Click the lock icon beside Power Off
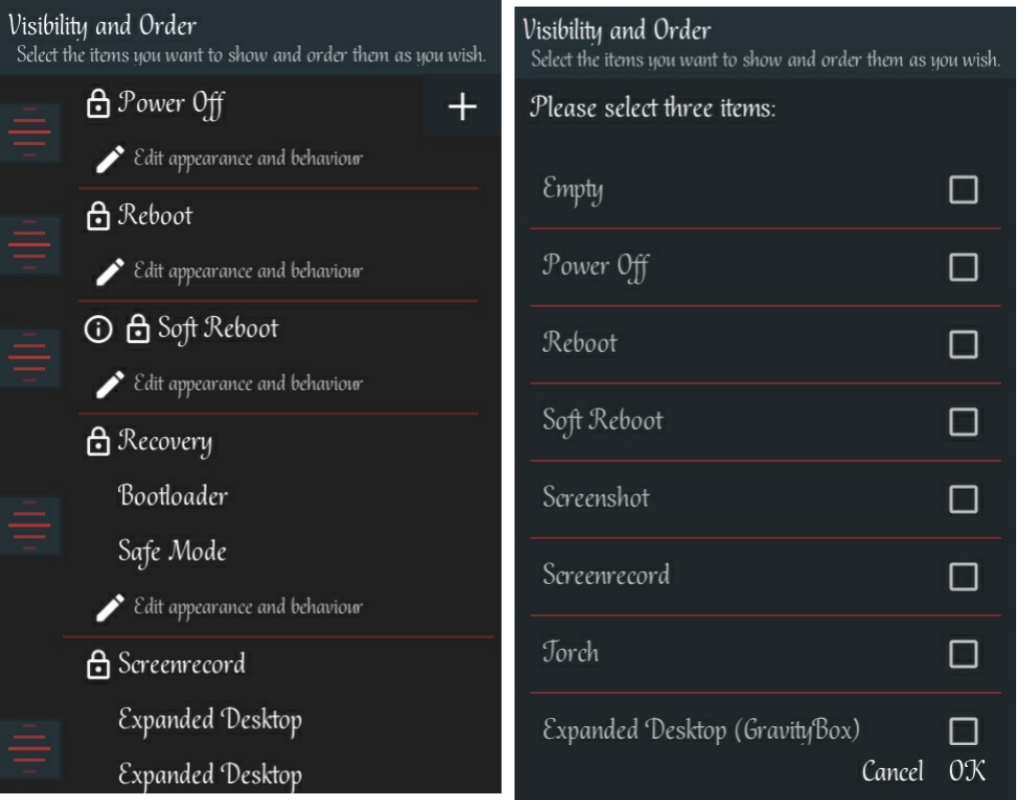Viewport: 1024px width, 800px height. [x=97, y=104]
